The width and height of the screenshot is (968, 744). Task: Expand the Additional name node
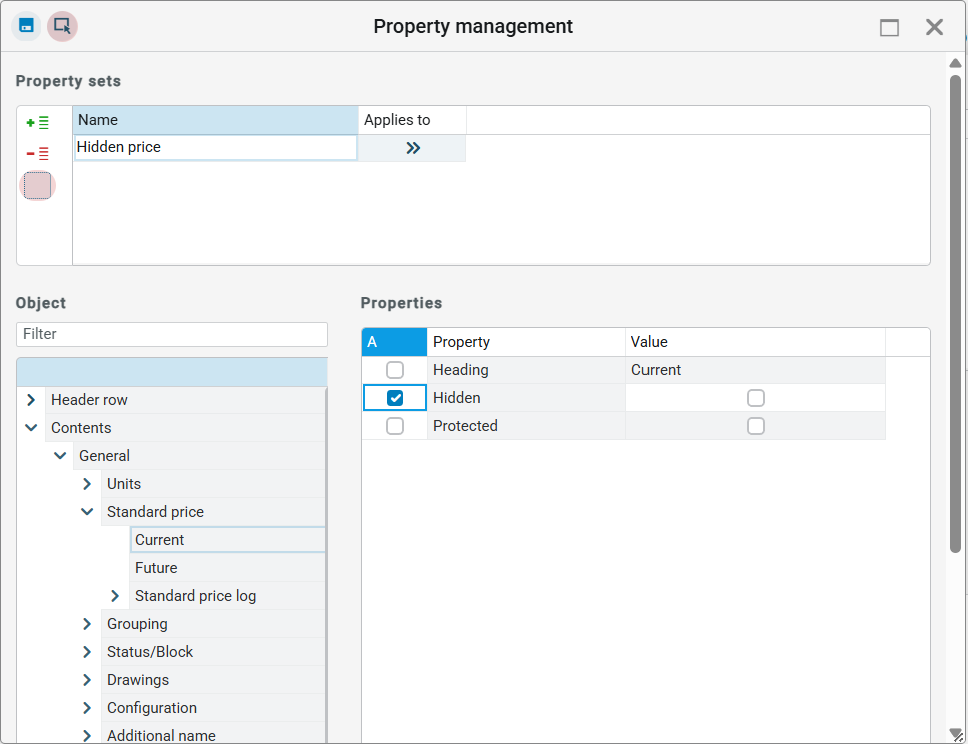[87, 735]
